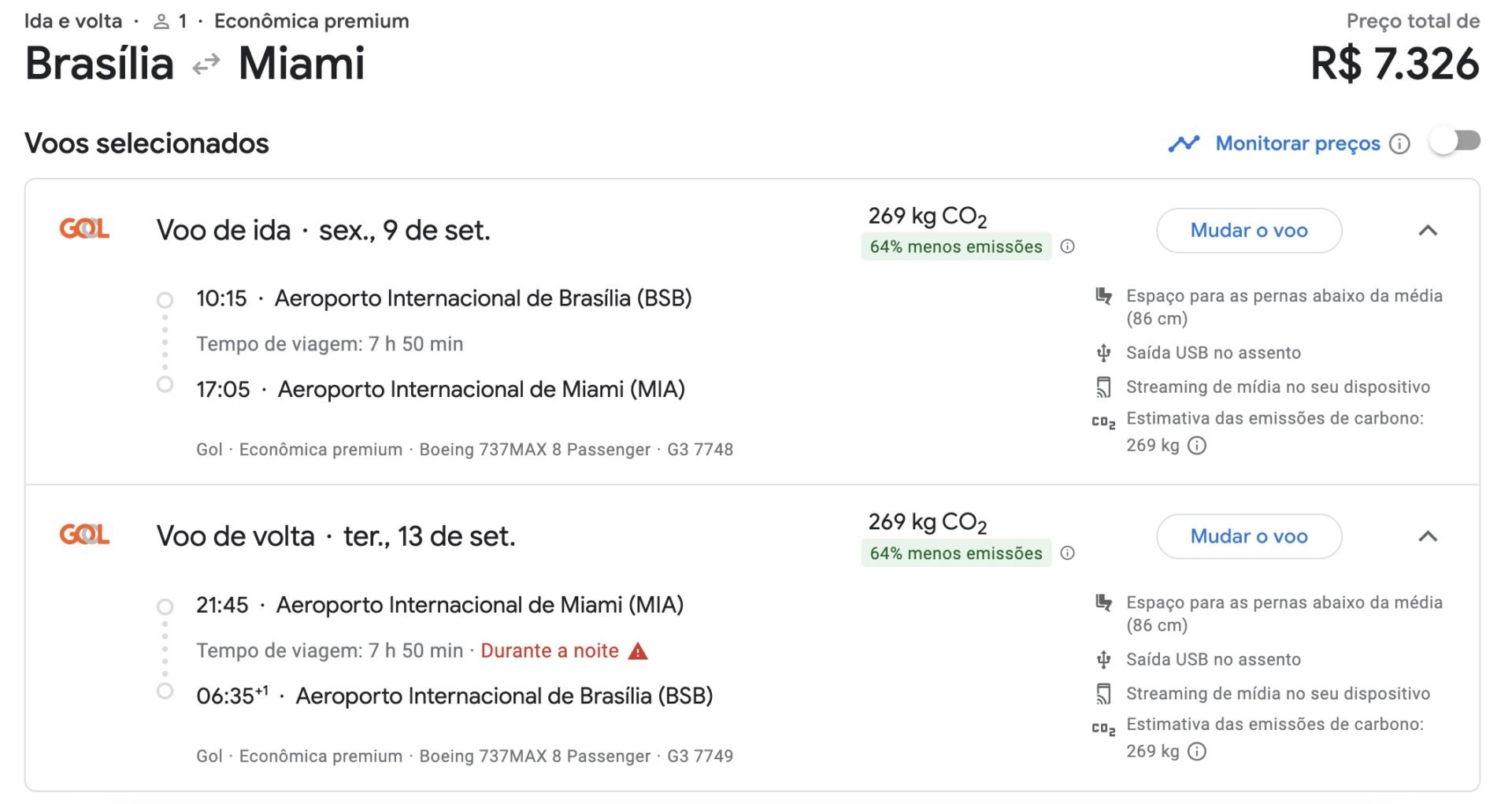The width and height of the screenshot is (1512, 804).
Task: Click the Monitorar preços link text
Action: 1298,143
